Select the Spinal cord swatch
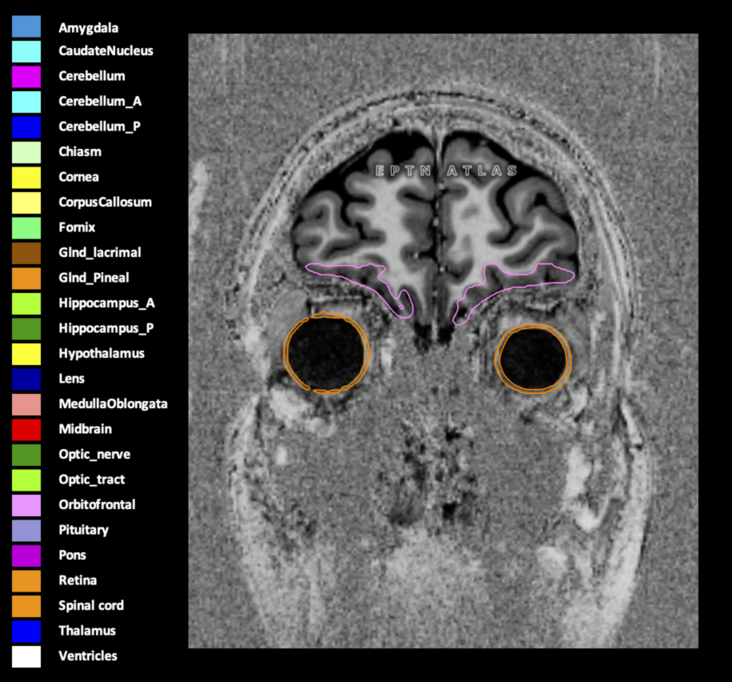 tap(26, 606)
